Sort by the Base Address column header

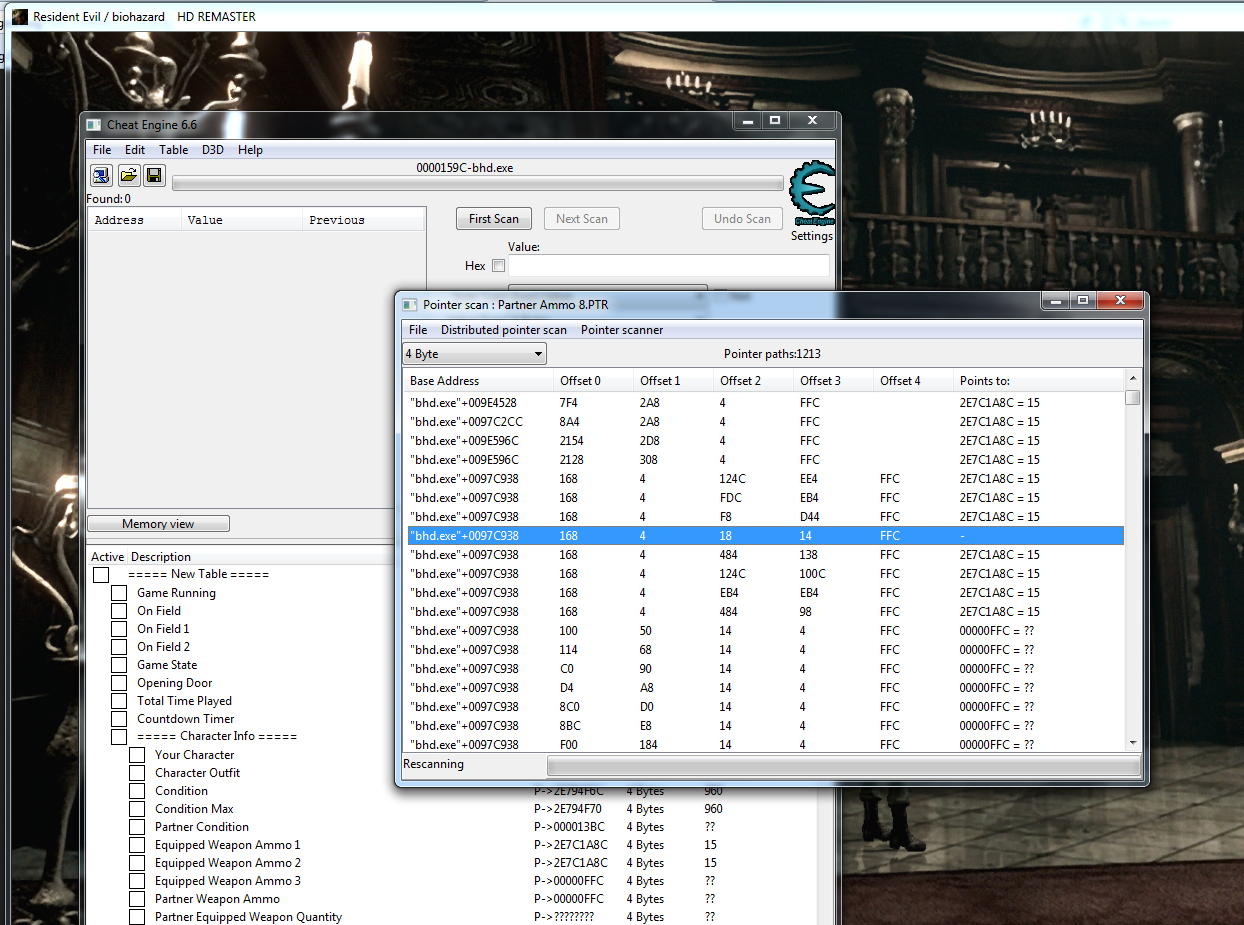click(478, 381)
